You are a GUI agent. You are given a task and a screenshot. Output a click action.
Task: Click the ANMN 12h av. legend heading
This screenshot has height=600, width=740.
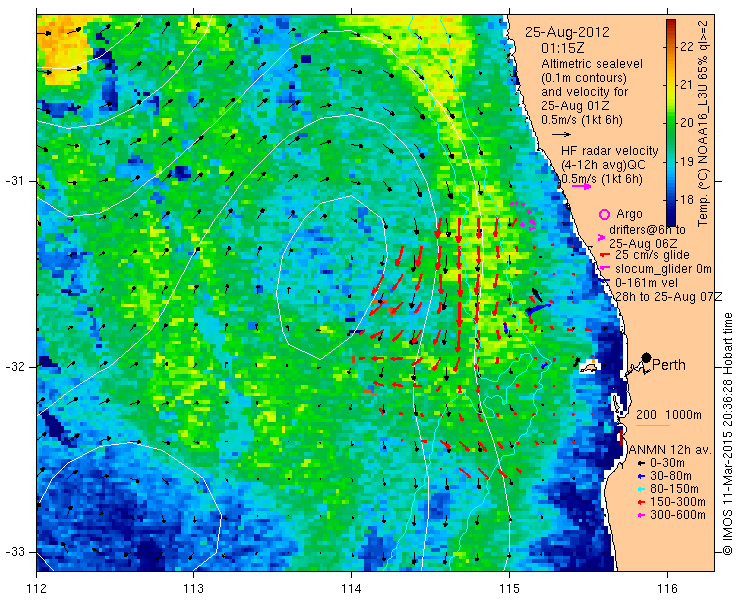coord(670,449)
